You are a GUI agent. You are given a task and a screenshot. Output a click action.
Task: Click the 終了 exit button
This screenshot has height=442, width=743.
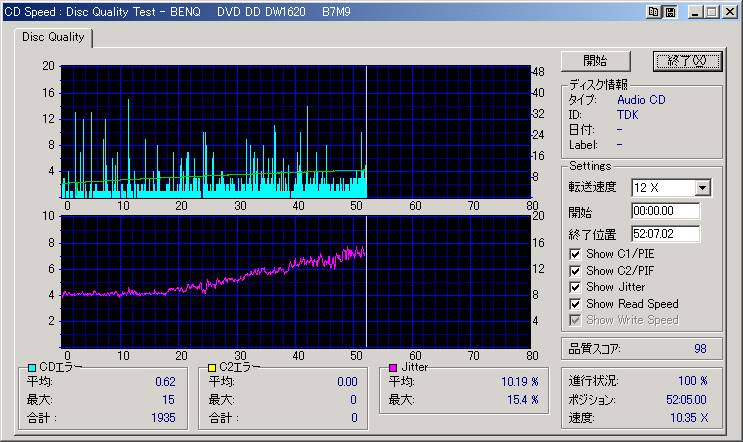tap(687, 61)
